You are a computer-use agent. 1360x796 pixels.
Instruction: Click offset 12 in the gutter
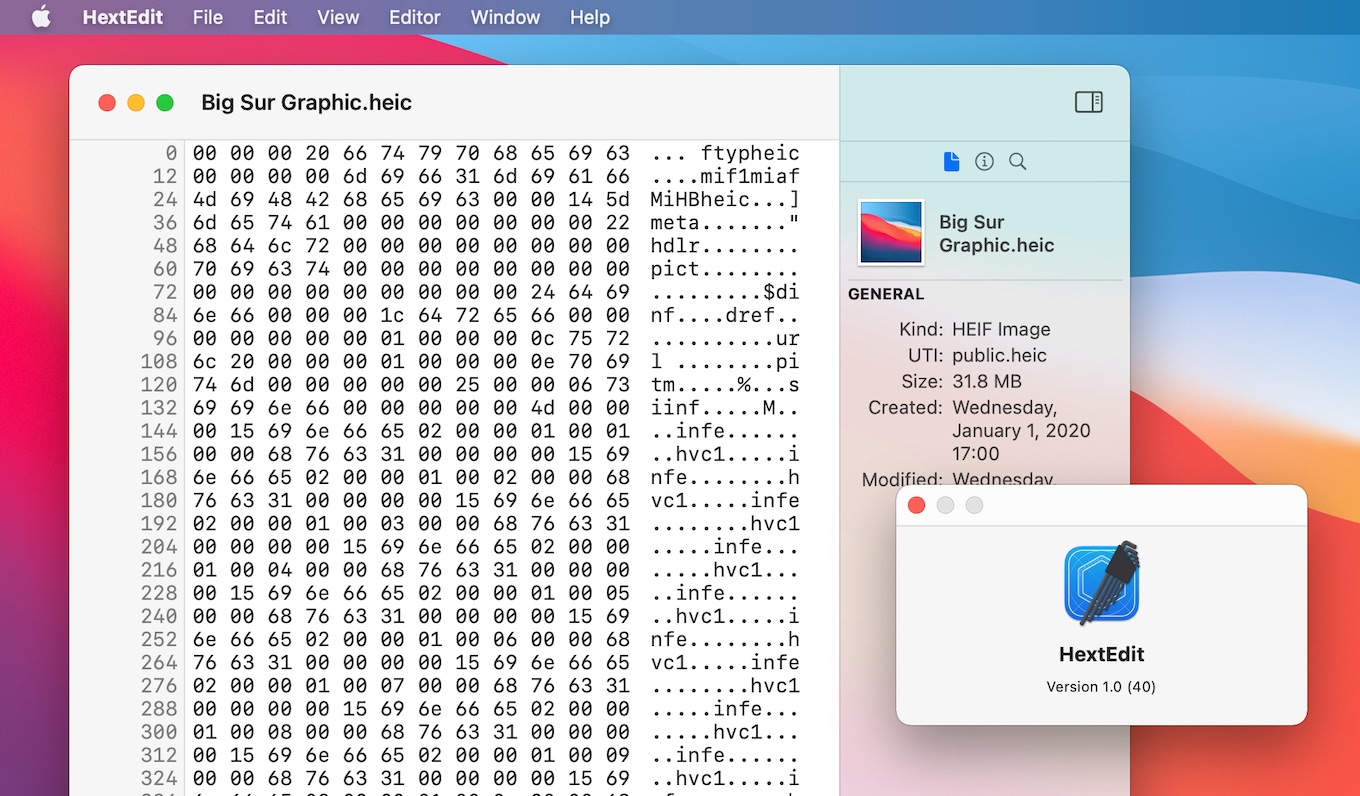point(166,176)
